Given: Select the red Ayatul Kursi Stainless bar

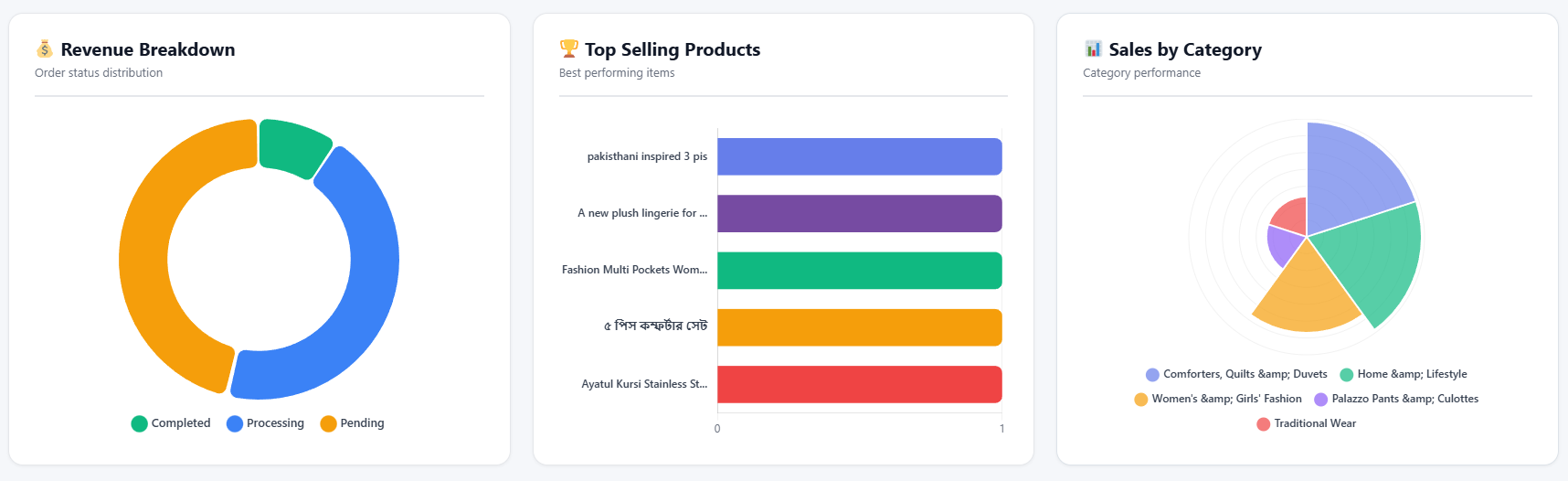Looking at the screenshot, I should point(859,384).
